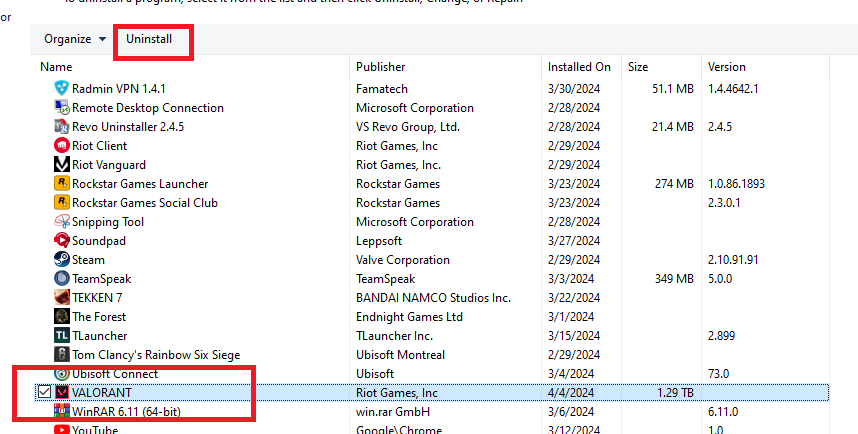Select the TEKKEN 7 icon
This screenshot has width=858, height=434.
62,297
